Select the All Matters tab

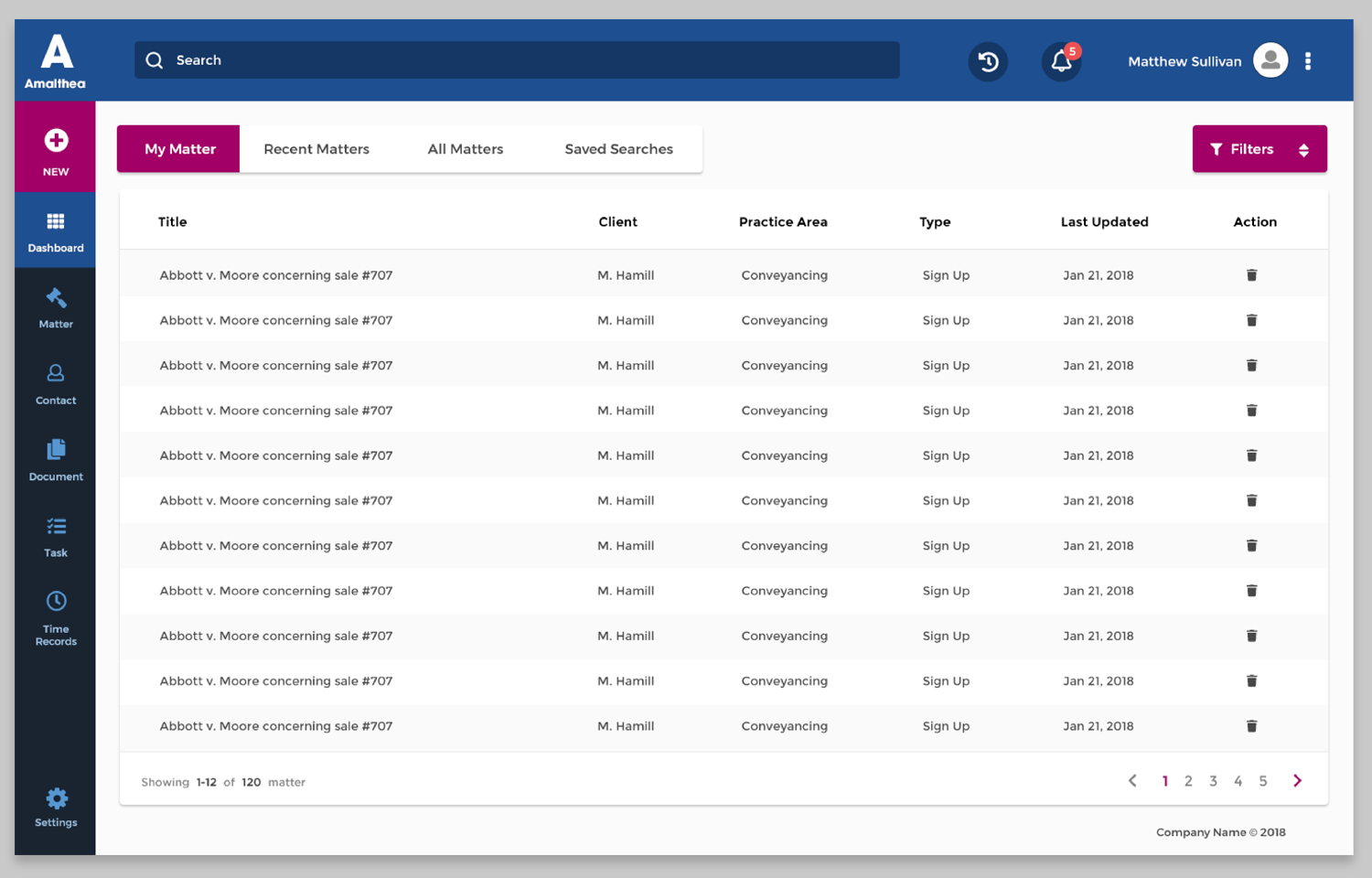[x=466, y=149]
